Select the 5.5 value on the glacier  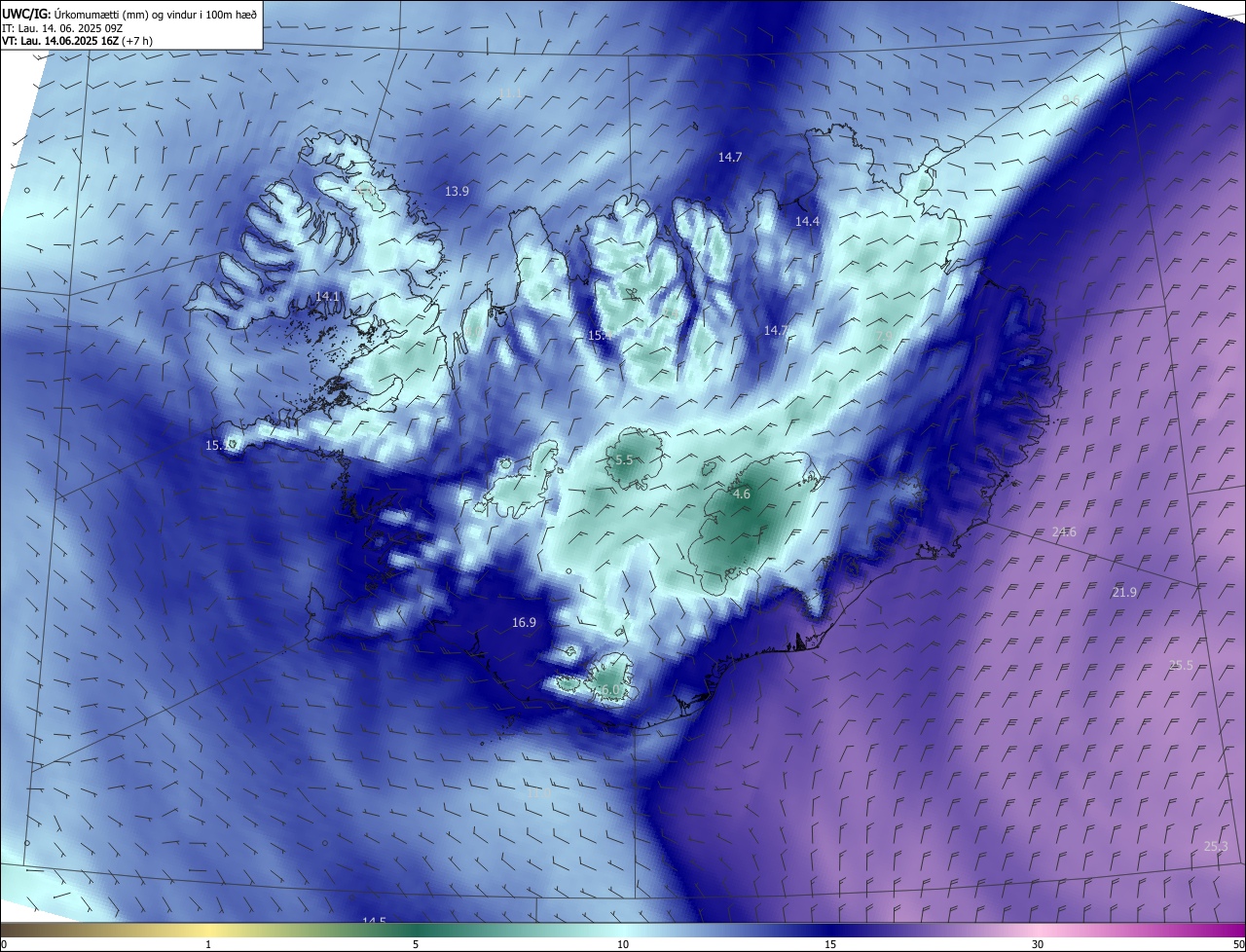point(624,459)
